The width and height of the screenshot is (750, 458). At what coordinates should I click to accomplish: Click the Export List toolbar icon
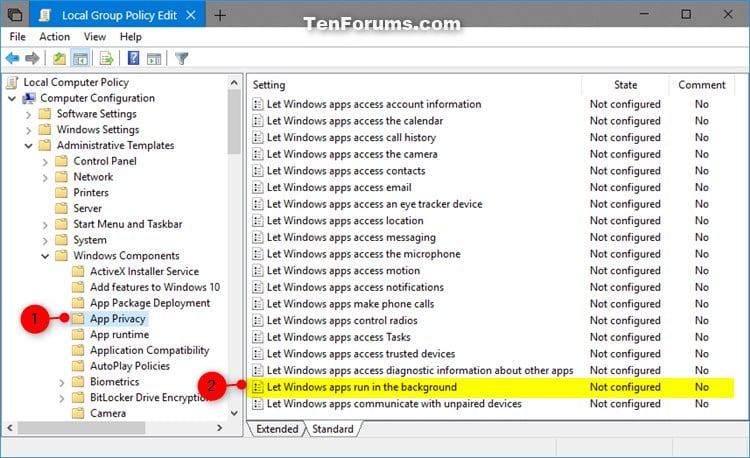pyautogui.click(x=106, y=59)
